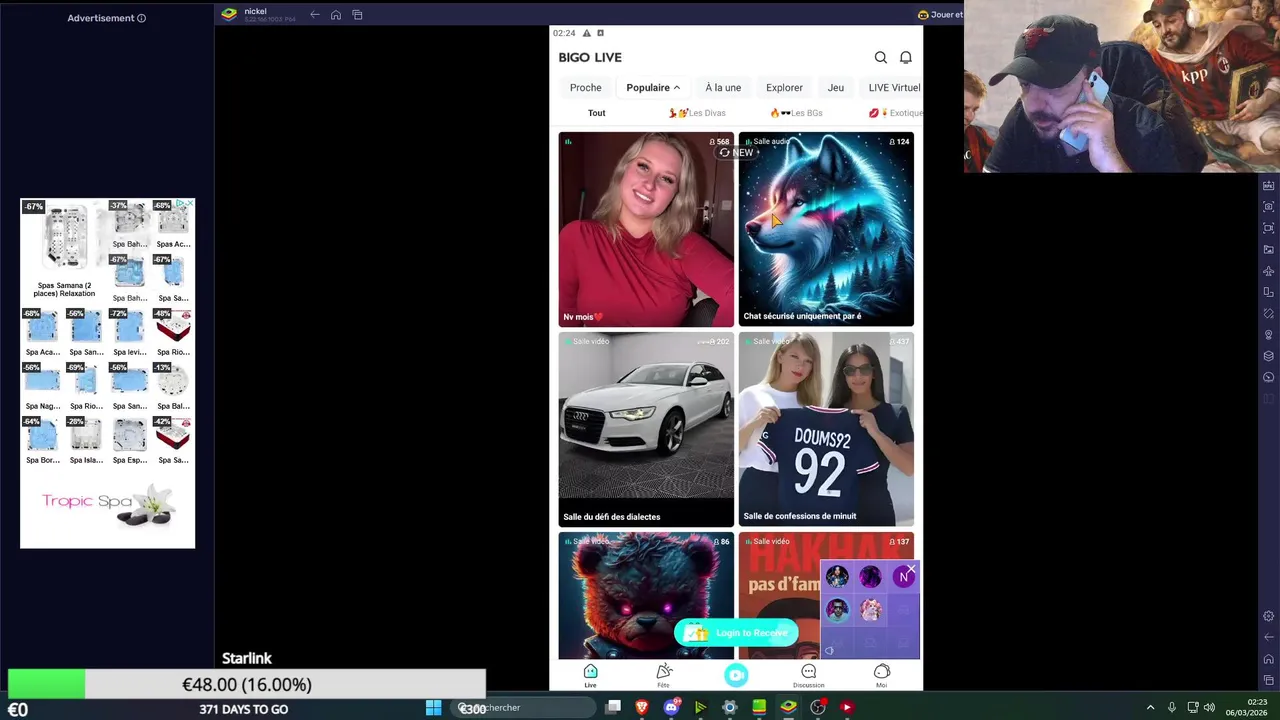Open 'Salle du défi des dialectes' room
Viewport: 1280px width, 720px height.
[x=646, y=429]
